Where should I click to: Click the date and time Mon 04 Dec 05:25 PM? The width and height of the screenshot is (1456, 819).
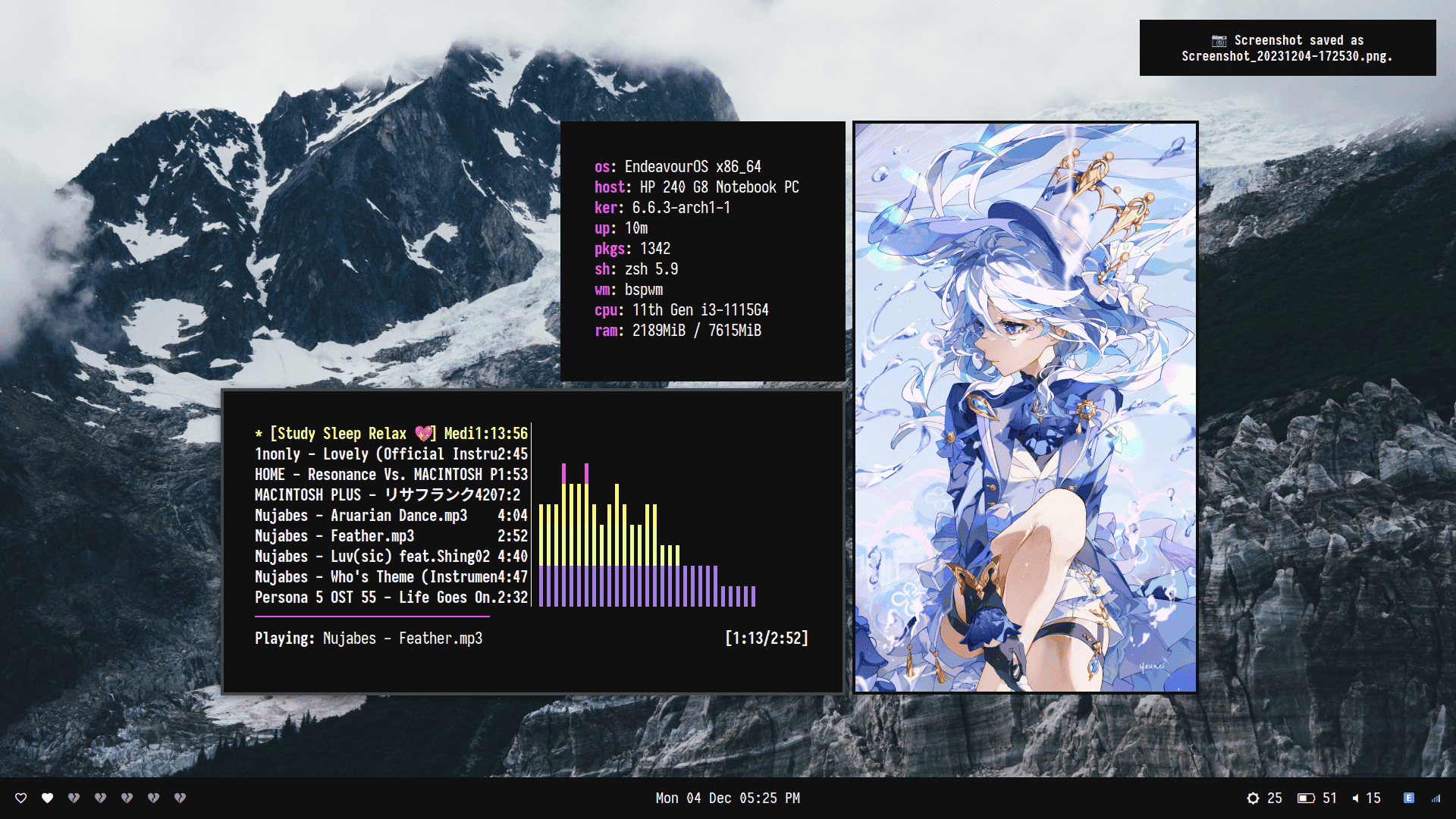[728, 798]
